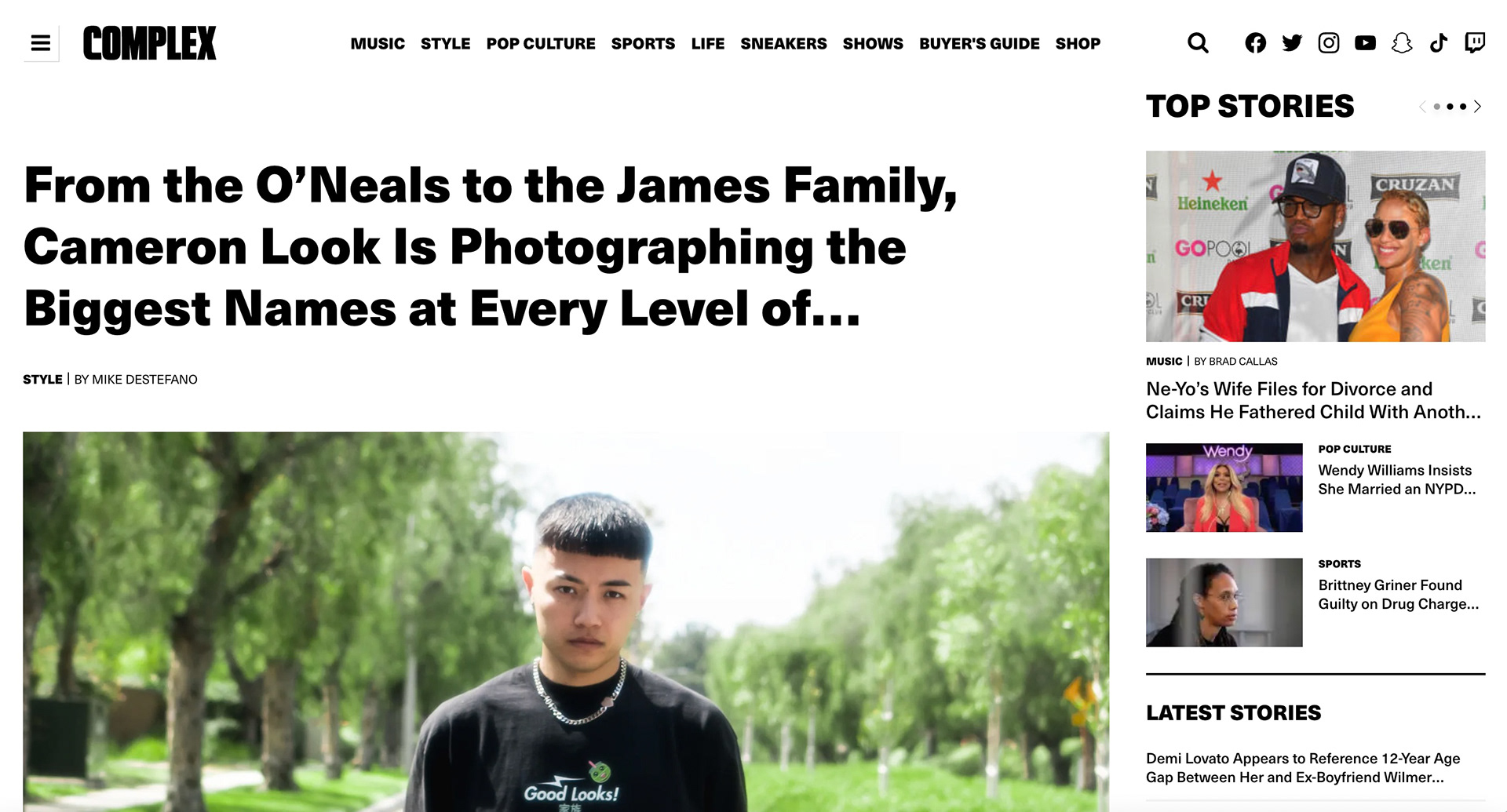Open the Sneakers nav section
1507x812 pixels.
click(x=783, y=44)
